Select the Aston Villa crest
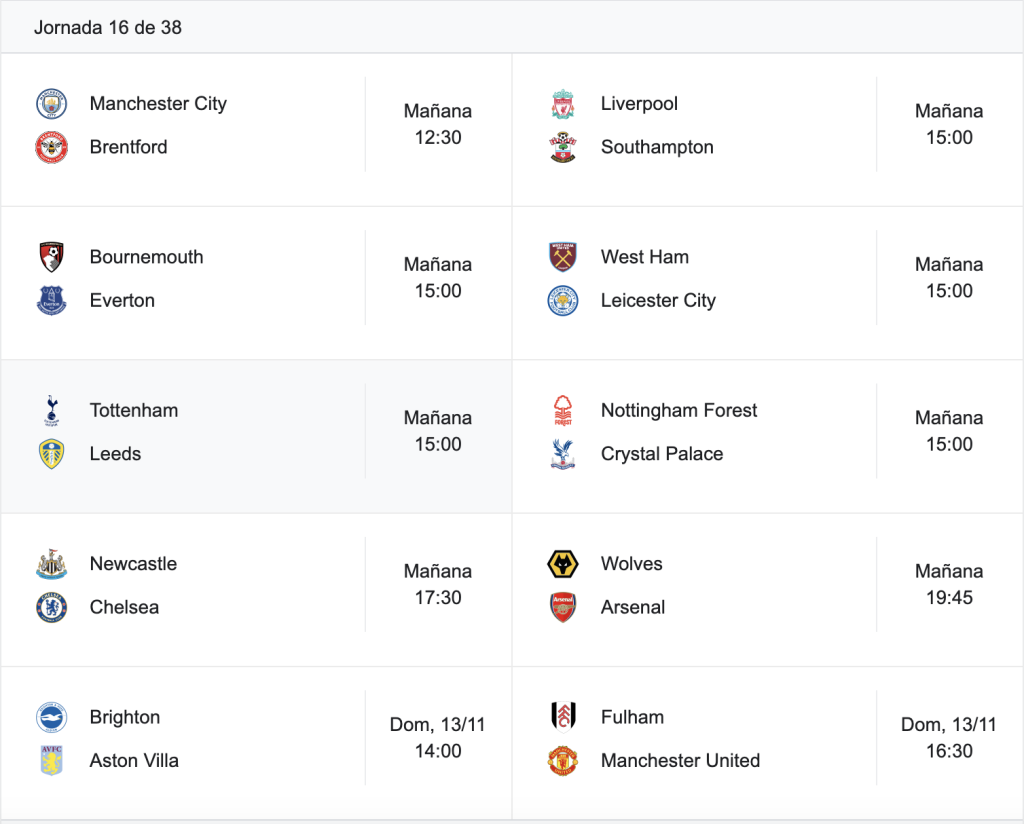Viewport: 1024px width, 824px height. click(52, 761)
